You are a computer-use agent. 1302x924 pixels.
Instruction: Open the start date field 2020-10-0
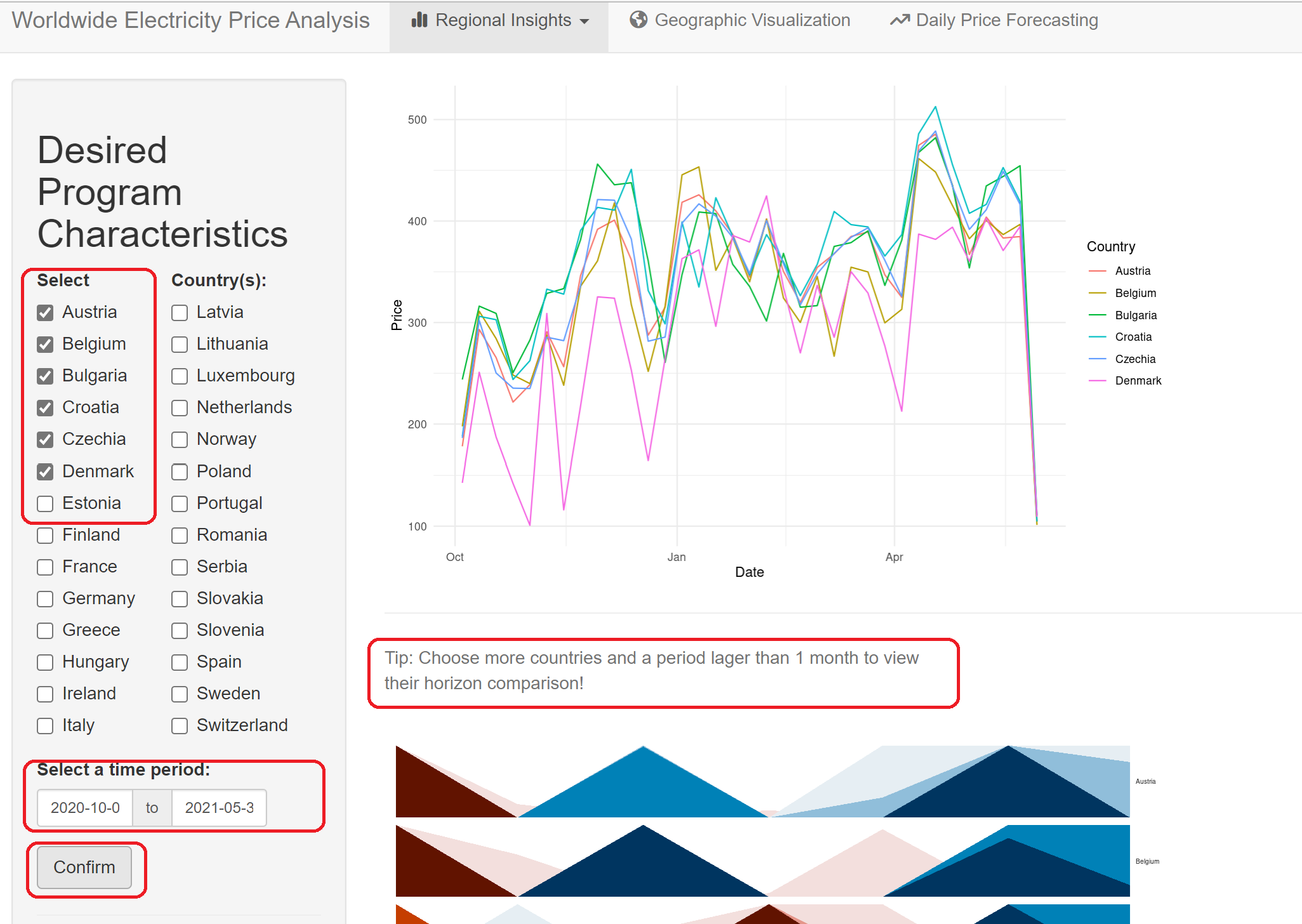85,808
